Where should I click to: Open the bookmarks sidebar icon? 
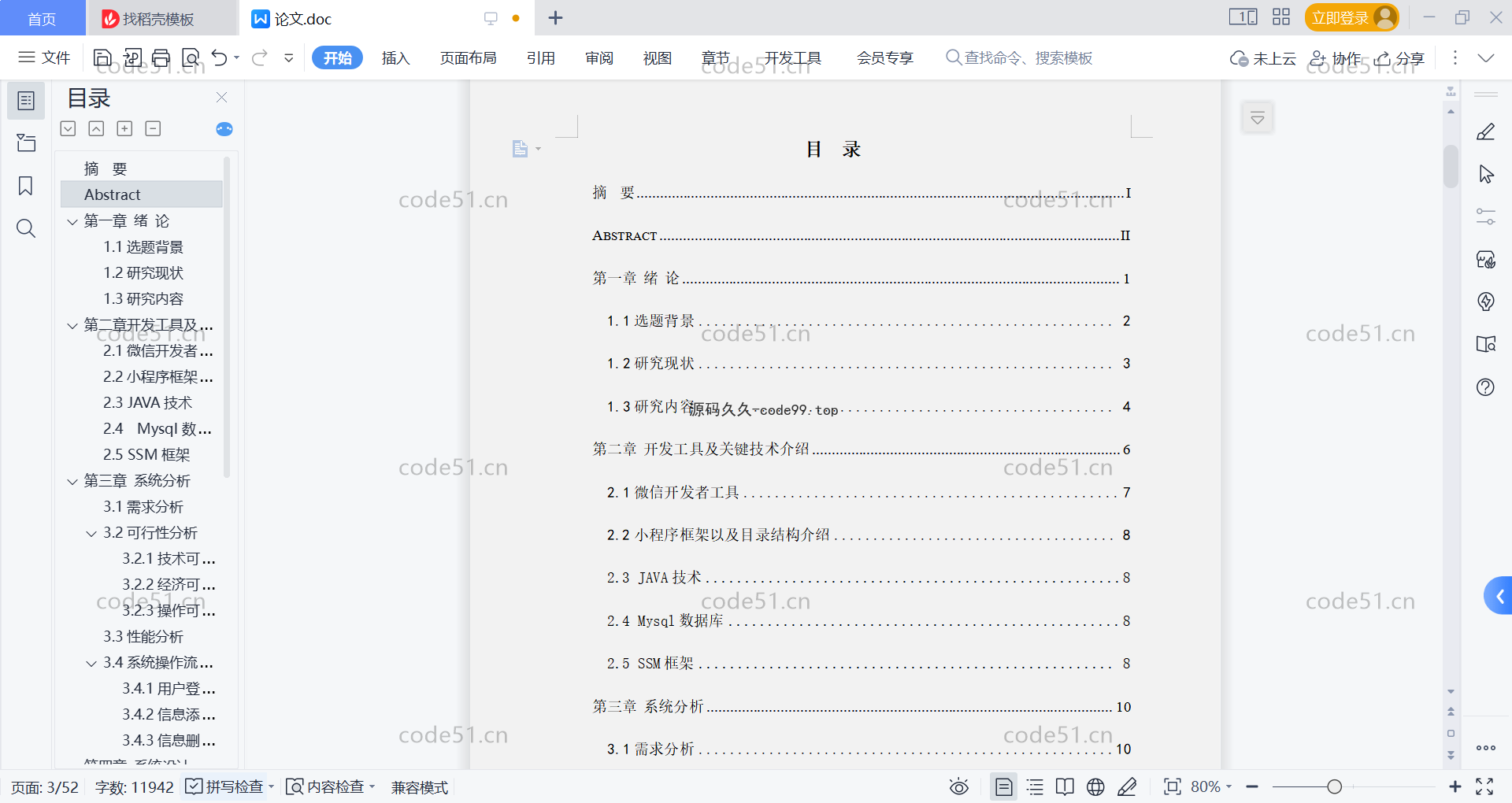26,186
